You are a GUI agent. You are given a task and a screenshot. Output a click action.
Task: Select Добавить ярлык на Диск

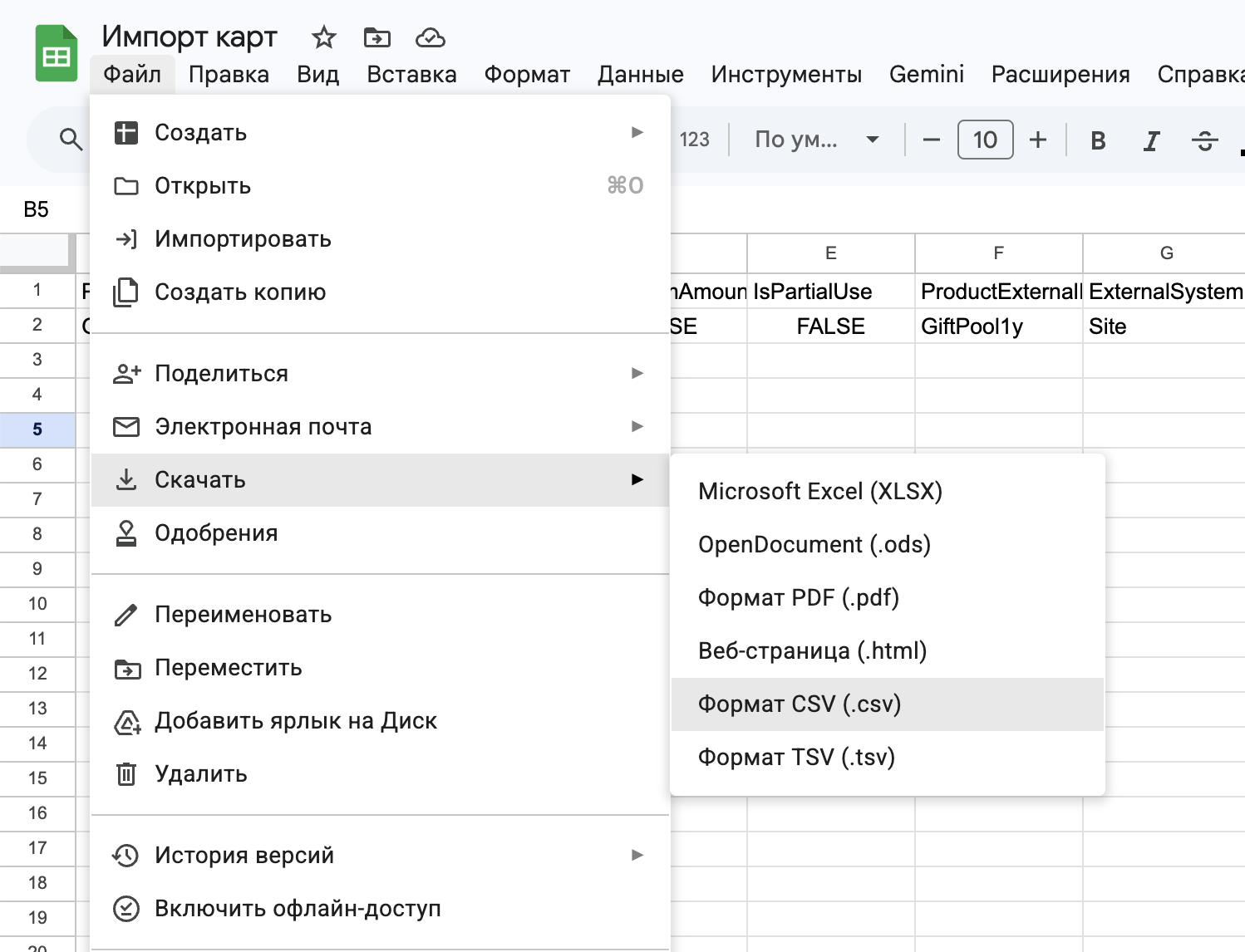(380, 721)
